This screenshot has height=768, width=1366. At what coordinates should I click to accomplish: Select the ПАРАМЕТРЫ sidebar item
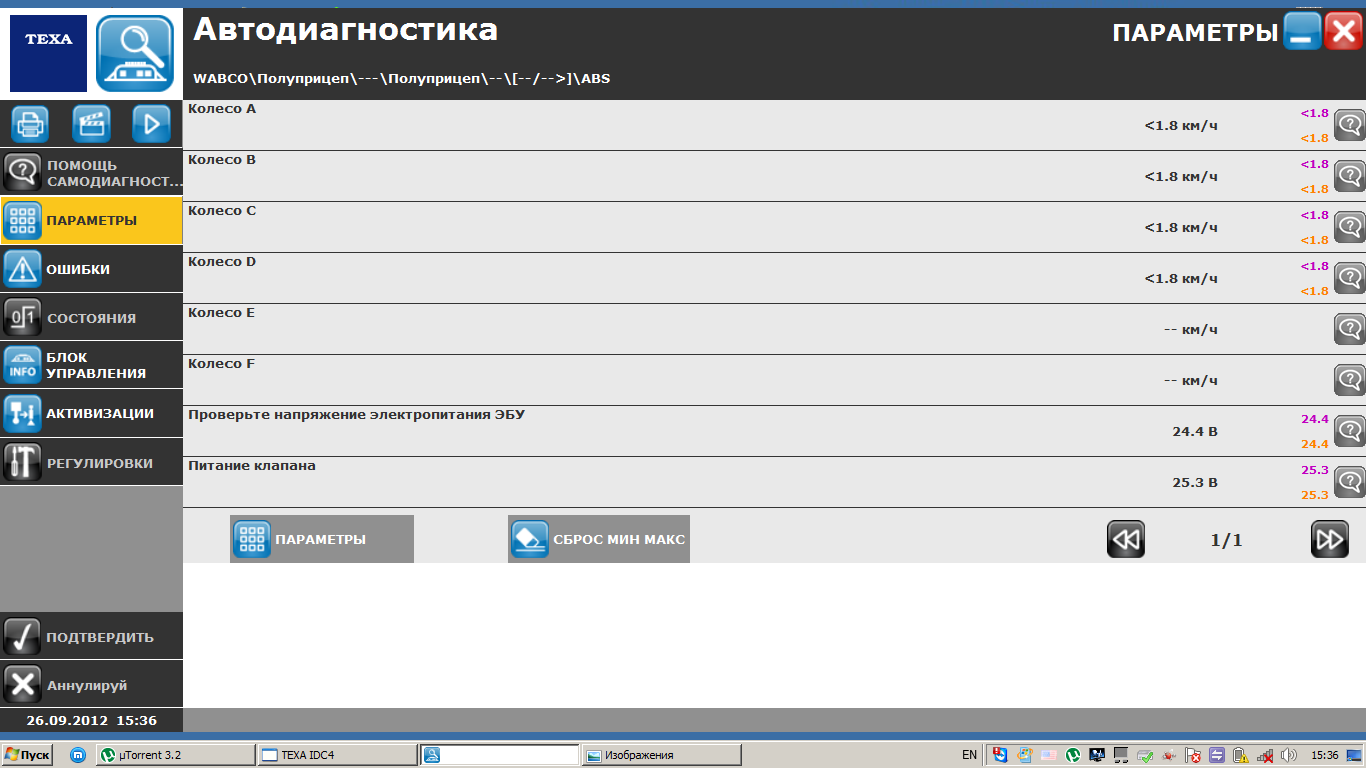[91, 221]
